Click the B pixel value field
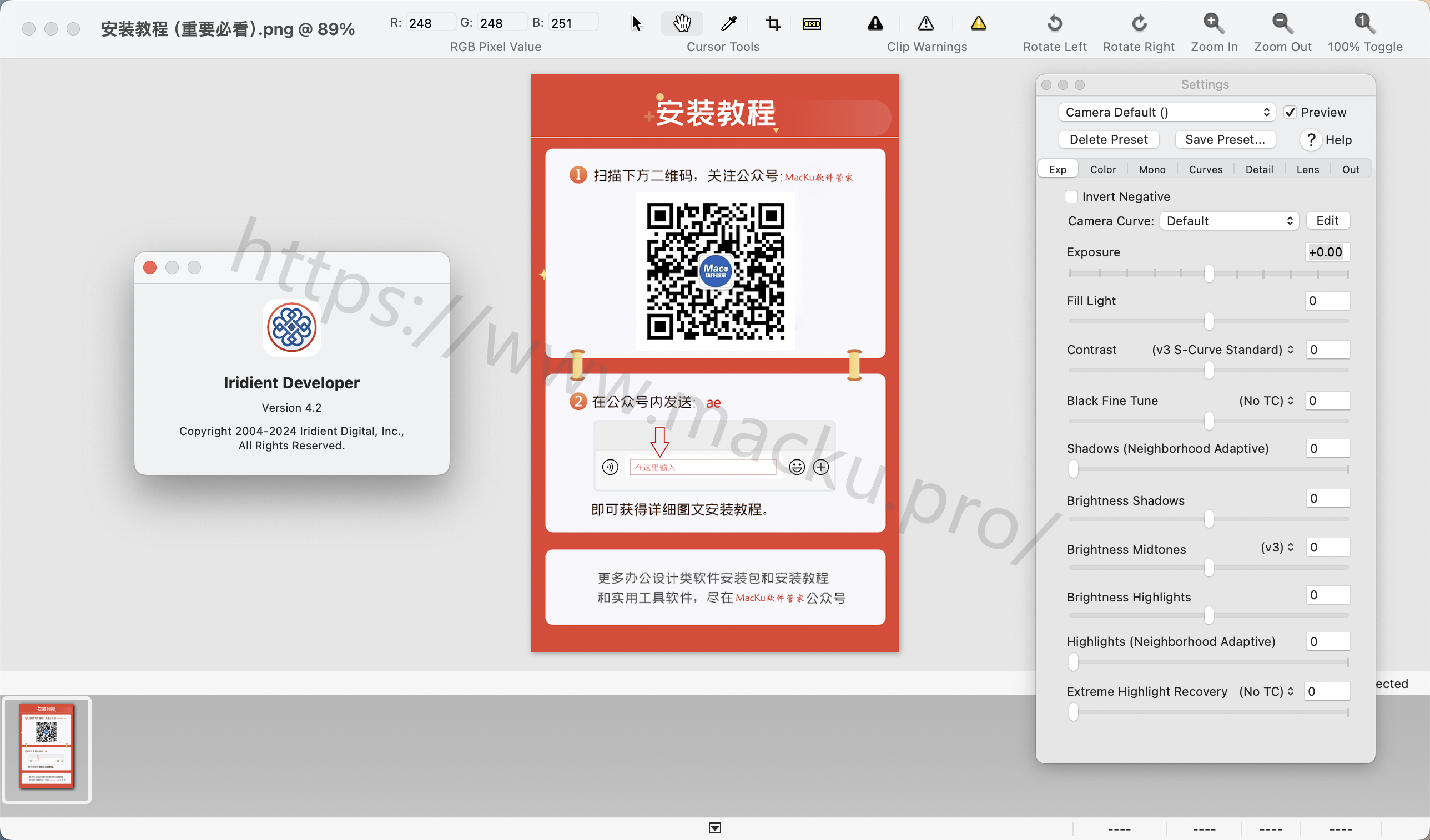This screenshot has height=840, width=1430. (x=573, y=23)
